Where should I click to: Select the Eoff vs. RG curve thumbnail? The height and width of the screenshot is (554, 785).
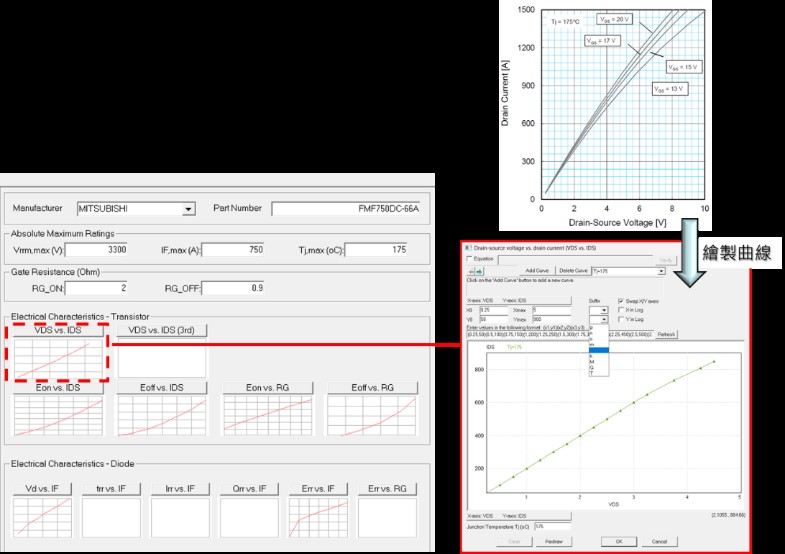coord(371,415)
